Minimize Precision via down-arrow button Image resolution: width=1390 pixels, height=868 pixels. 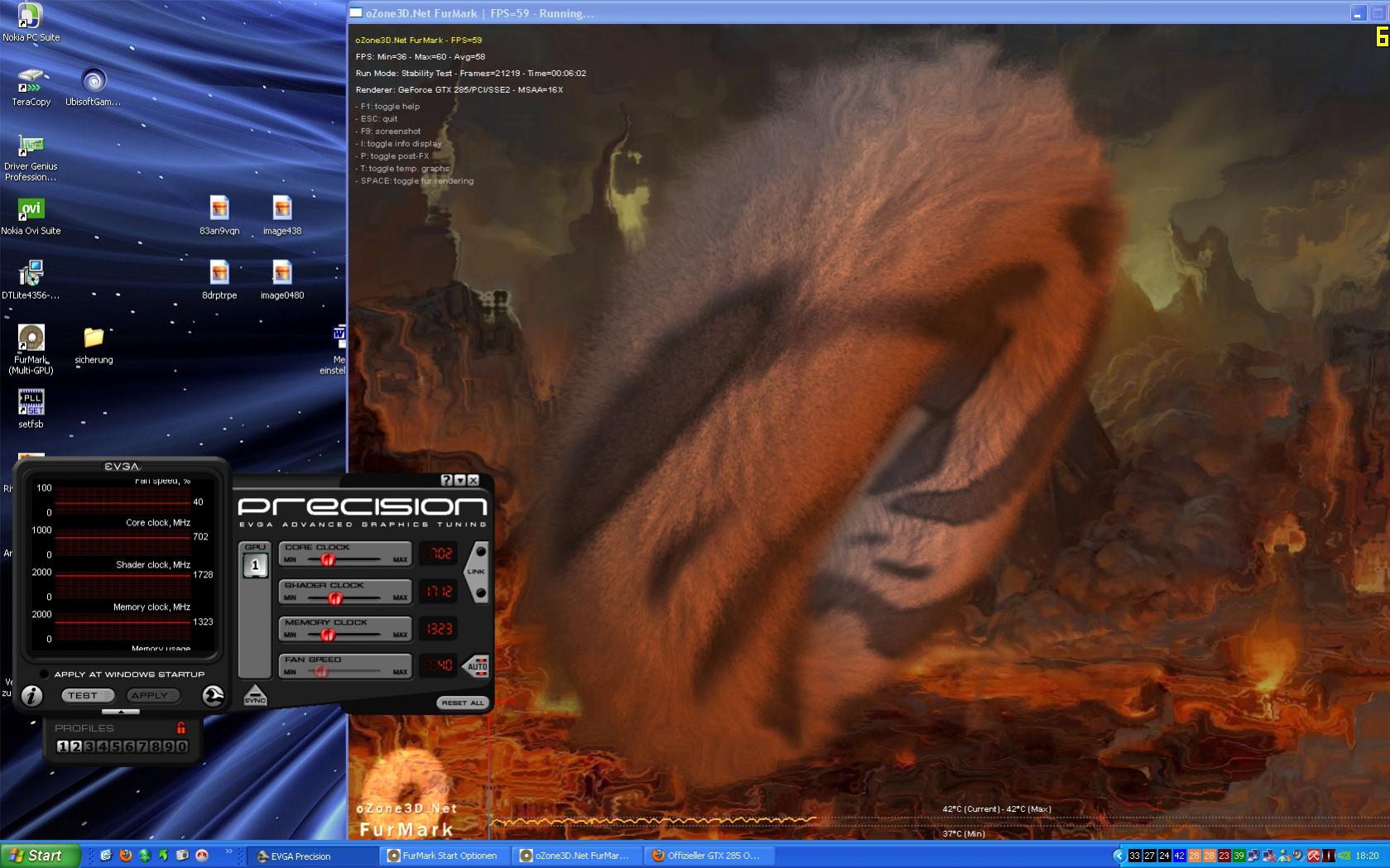tap(460, 480)
